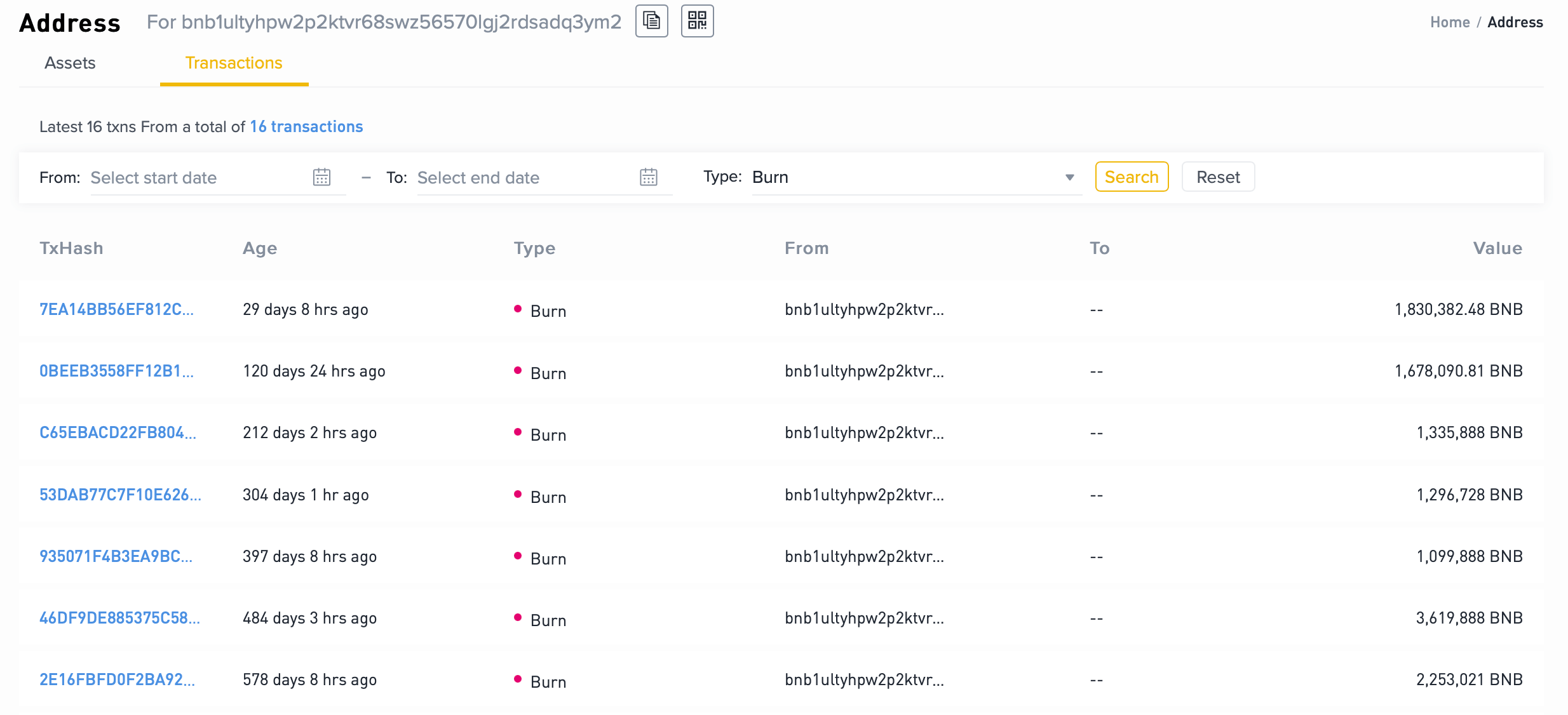Click the Address breadcrumb item
This screenshot has width=1568, height=715.
point(1515,22)
